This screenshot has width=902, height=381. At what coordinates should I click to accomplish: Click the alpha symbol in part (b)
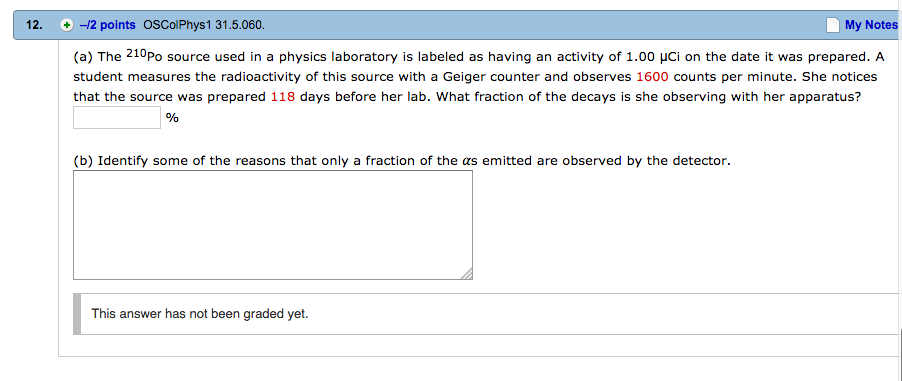click(467, 162)
